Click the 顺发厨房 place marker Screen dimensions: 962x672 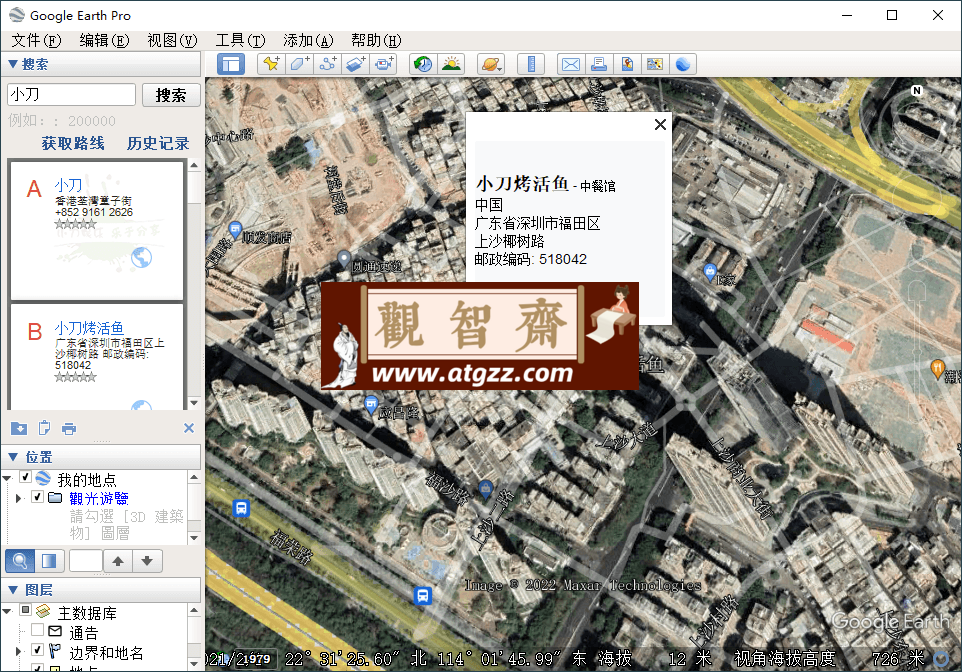click(x=235, y=230)
